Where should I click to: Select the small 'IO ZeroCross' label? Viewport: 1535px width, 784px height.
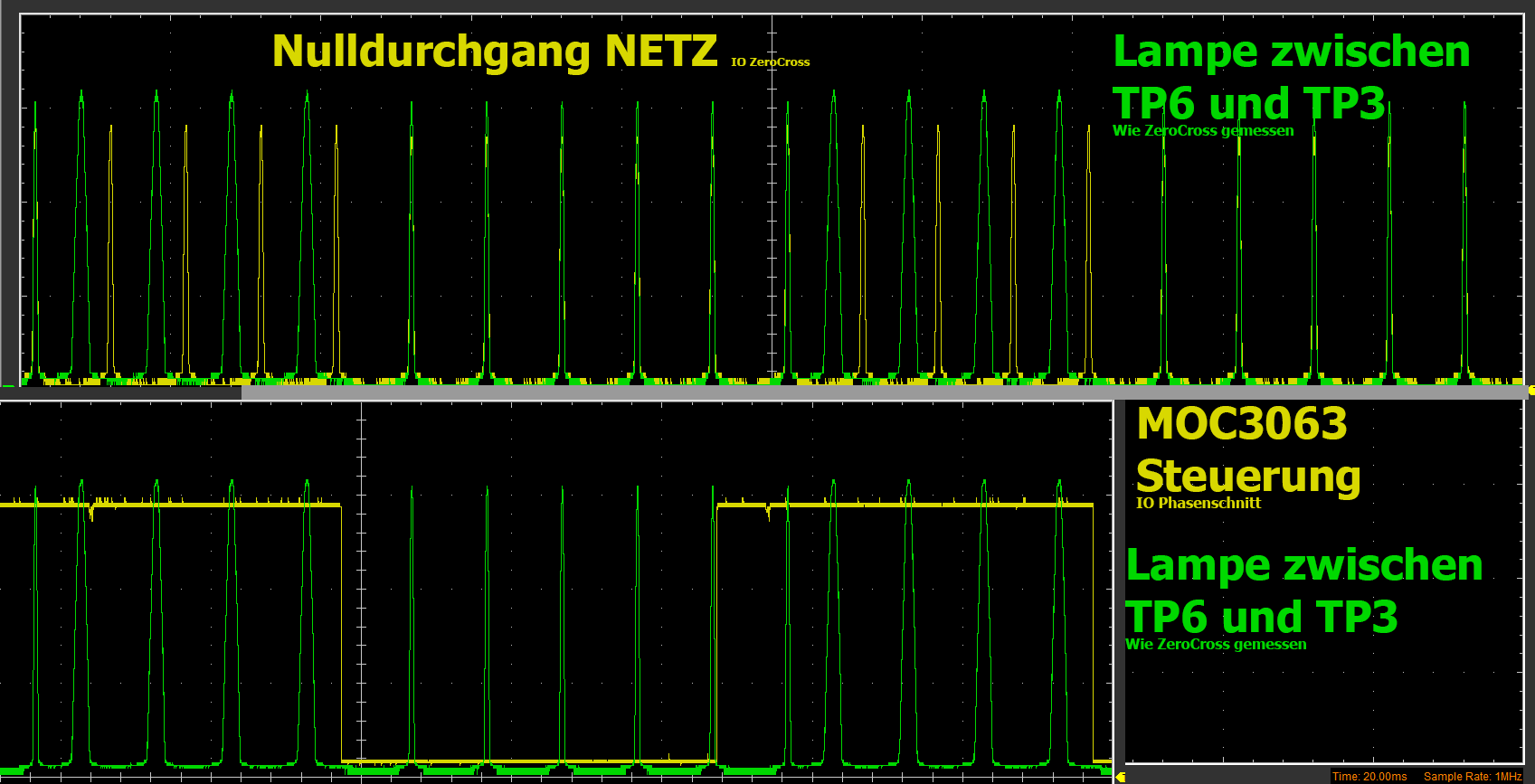tap(771, 62)
